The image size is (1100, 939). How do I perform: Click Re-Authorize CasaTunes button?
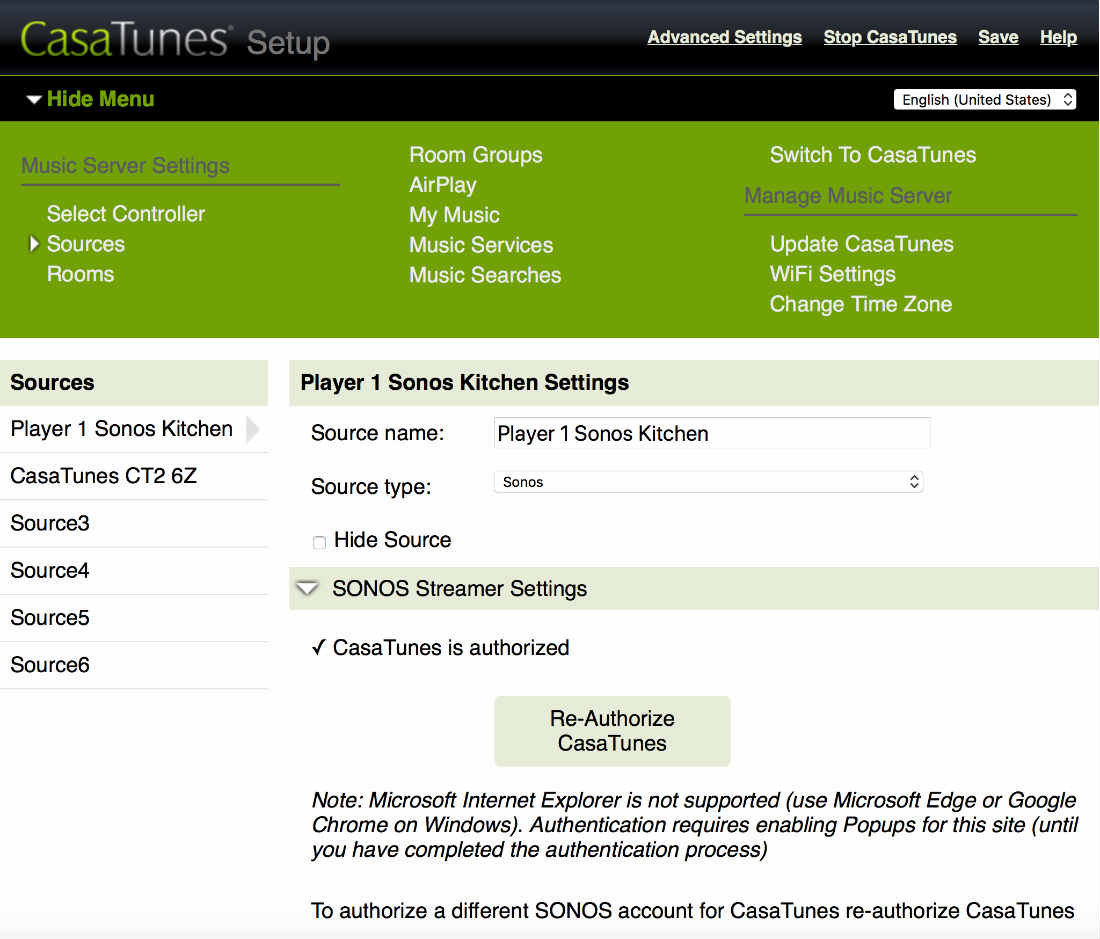[612, 731]
